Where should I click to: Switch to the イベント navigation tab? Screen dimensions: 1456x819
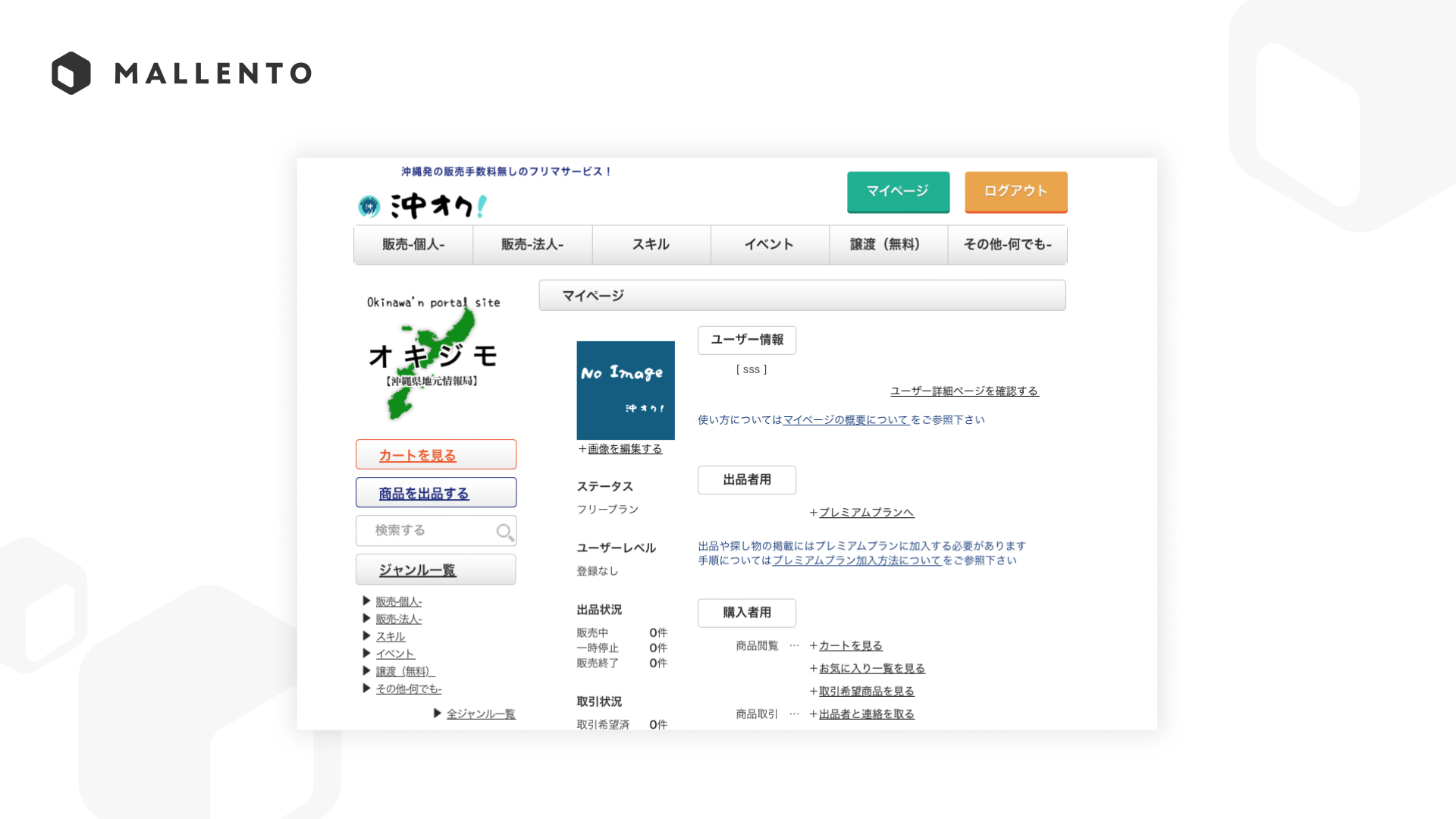(769, 245)
